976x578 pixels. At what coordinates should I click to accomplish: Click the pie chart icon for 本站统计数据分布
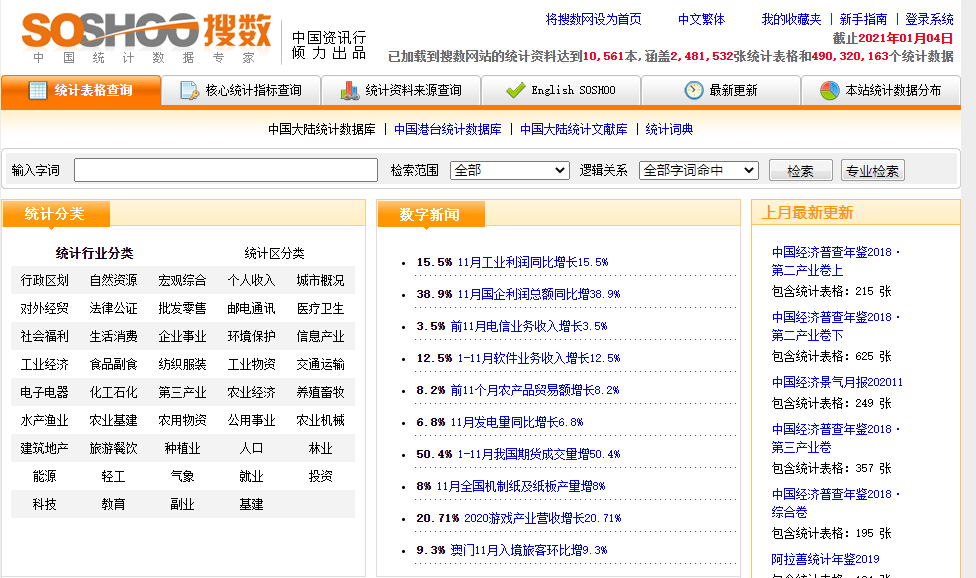tap(830, 90)
